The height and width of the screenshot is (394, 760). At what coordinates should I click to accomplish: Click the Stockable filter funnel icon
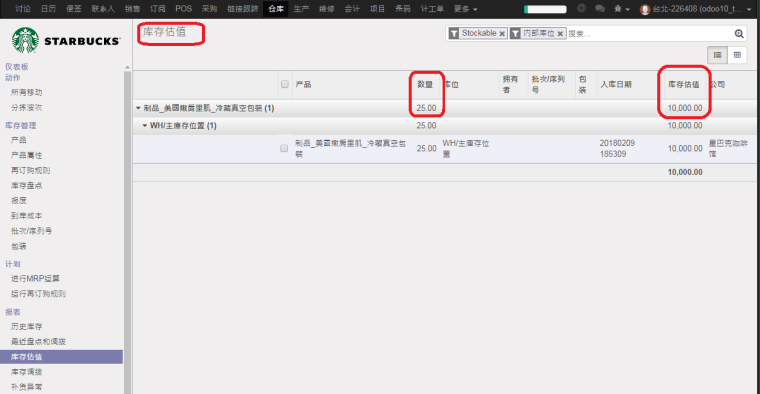(x=454, y=33)
